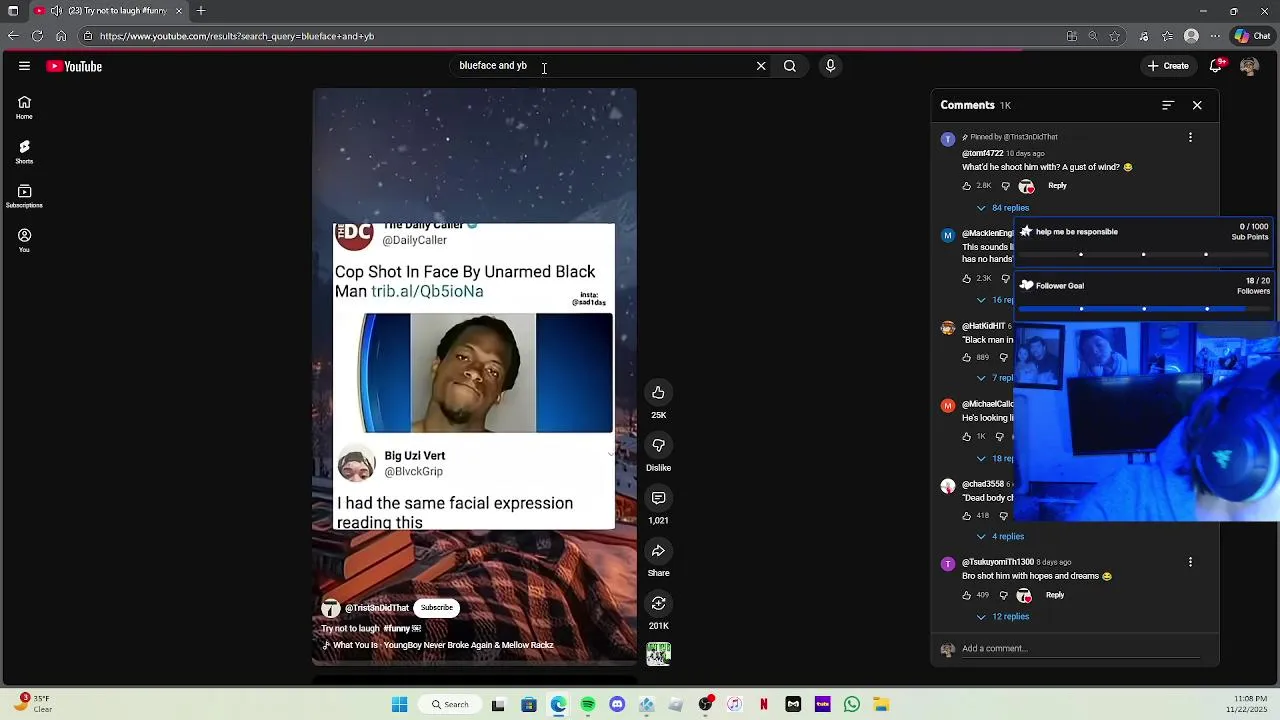The image size is (1280, 720).
Task: Open the sound thumbnail for this Short
Action: [658, 654]
